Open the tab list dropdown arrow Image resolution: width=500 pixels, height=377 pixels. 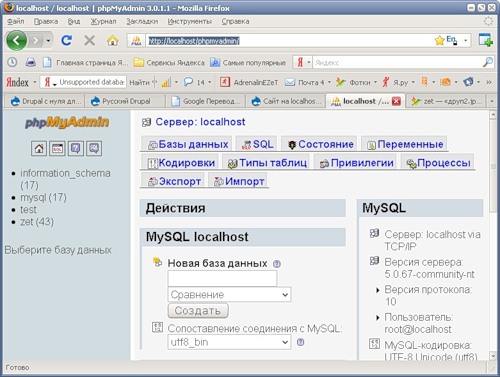[x=492, y=101]
